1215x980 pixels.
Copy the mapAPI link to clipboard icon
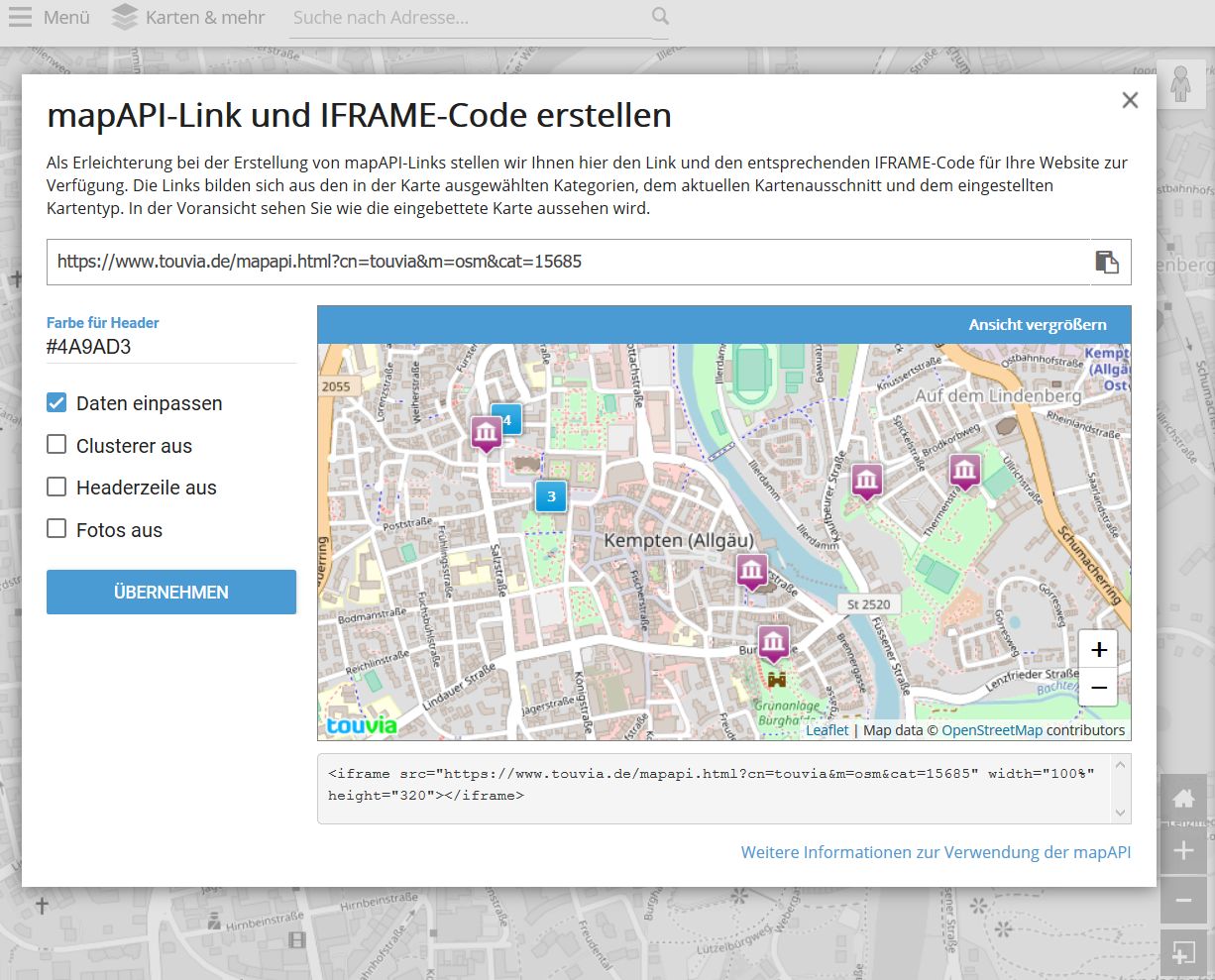coord(1107,262)
